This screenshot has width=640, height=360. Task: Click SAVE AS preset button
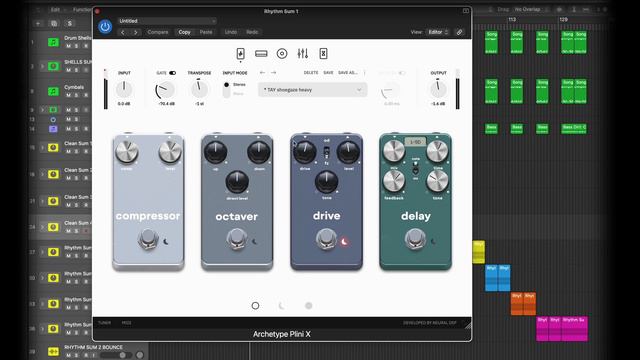coord(347,73)
